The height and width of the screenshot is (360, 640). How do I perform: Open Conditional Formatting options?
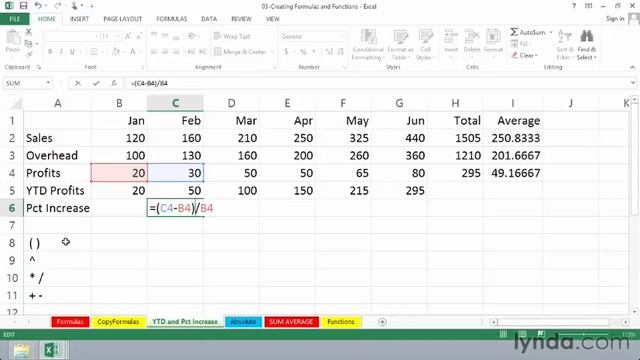click(368, 45)
